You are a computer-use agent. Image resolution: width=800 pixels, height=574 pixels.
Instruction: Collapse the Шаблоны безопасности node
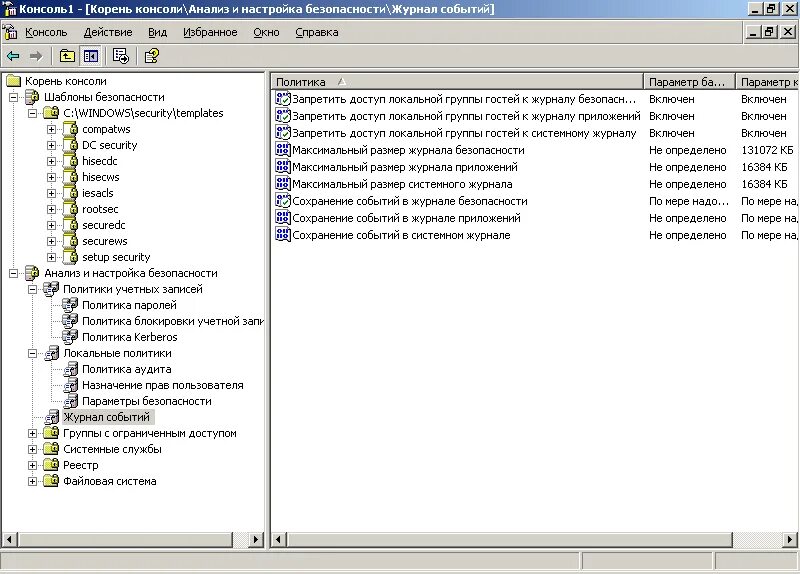13,97
